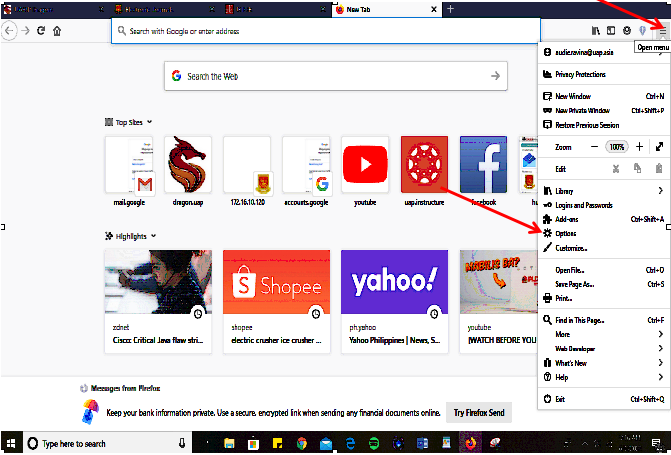This screenshot has width=671, height=455.
Task: Choose Restore Previous Session
Action: tap(604, 125)
